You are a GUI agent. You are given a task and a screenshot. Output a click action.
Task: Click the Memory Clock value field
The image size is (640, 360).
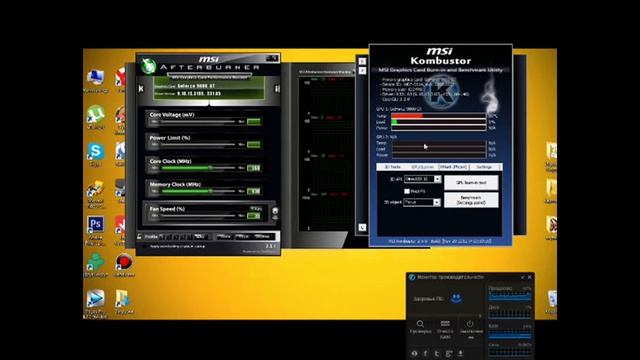254,191
